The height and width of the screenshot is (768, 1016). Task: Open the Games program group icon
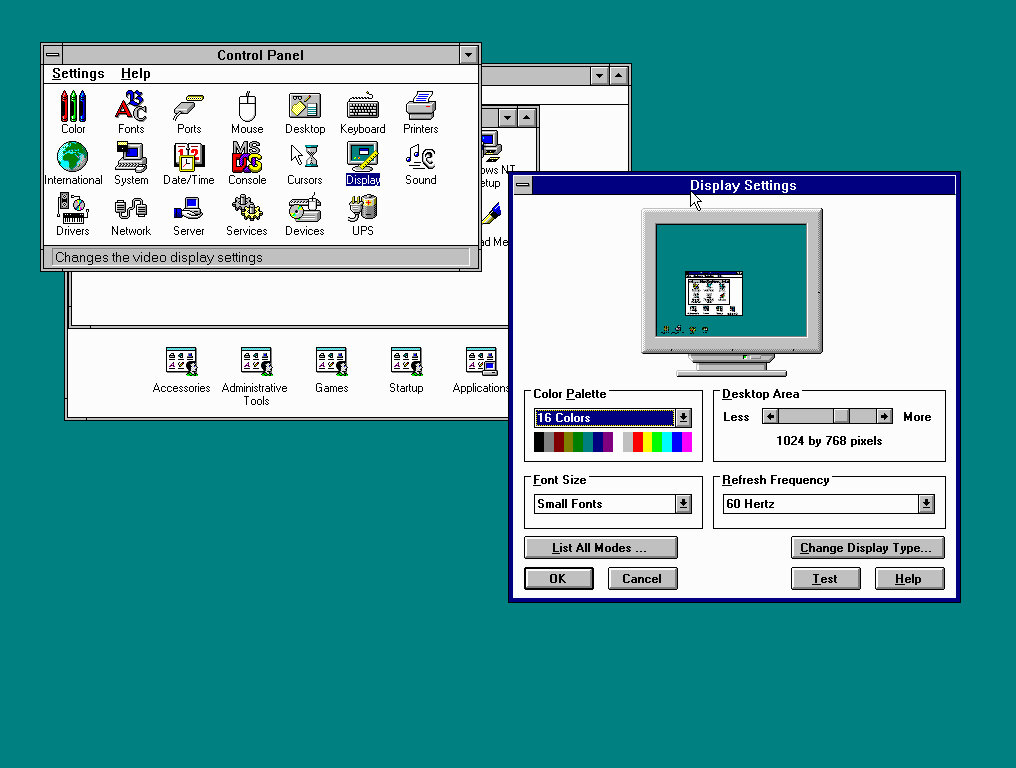click(x=331, y=362)
